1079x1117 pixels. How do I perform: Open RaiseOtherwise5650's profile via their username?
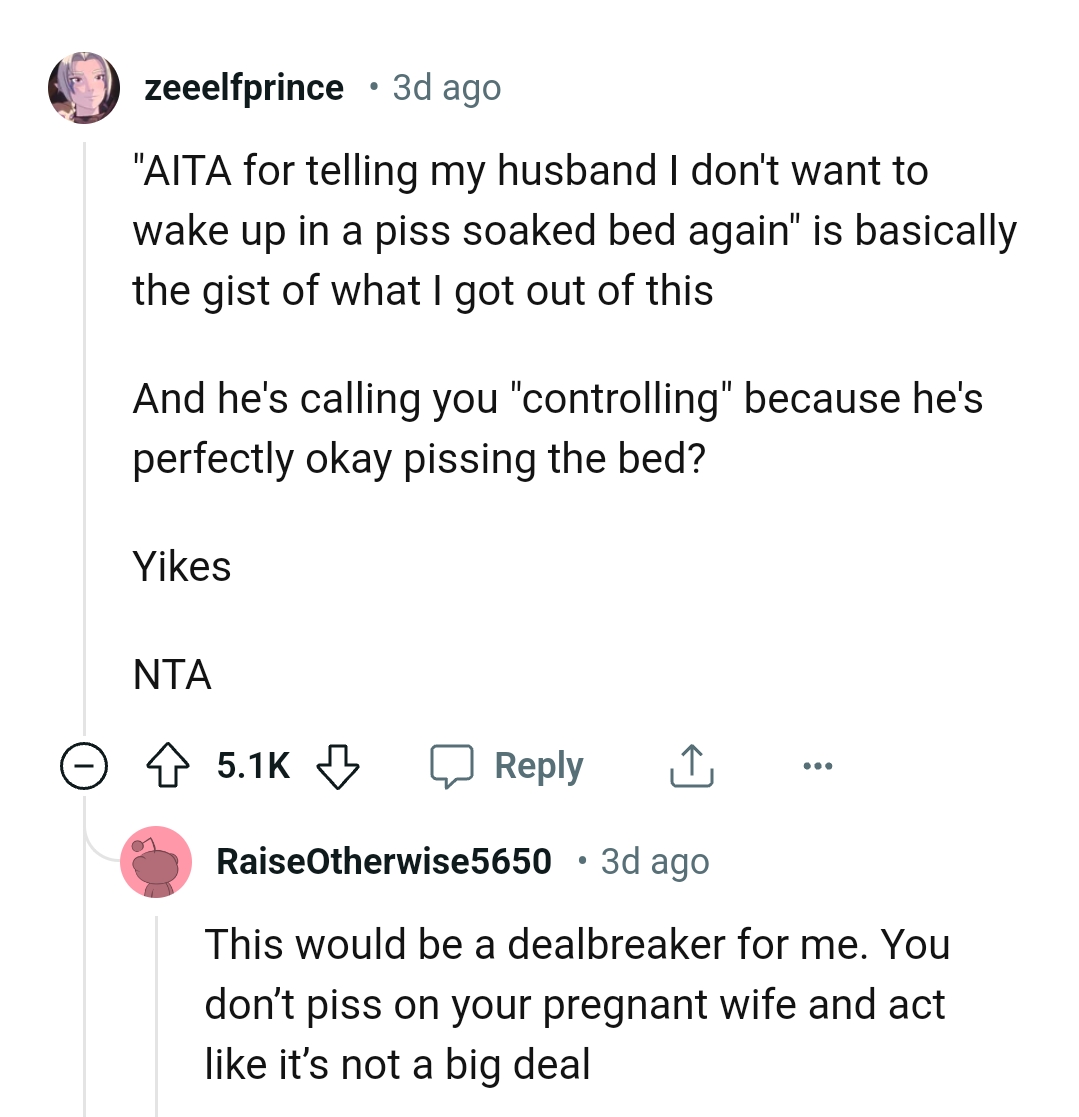click(x=384, y=861)
